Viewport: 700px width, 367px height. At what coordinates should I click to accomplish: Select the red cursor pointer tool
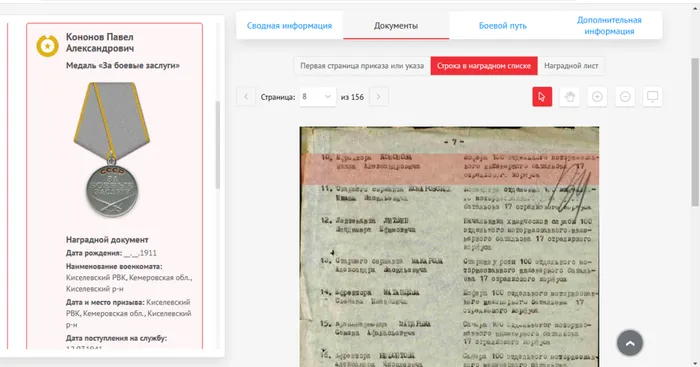(x=542, y=97)
